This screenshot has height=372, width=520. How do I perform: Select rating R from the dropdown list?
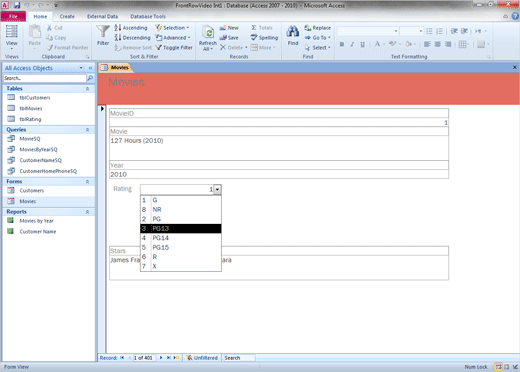181,257
